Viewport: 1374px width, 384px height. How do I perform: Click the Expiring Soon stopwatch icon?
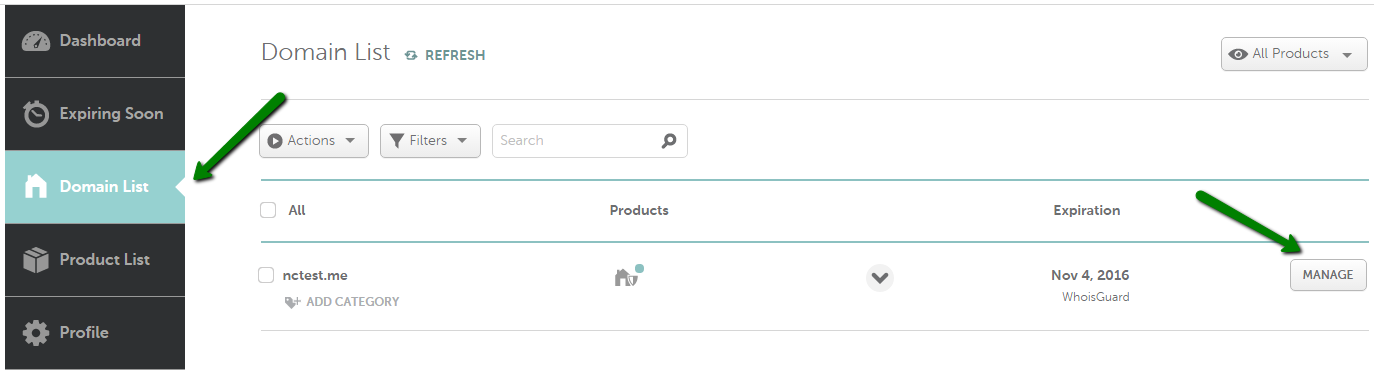pyautogui.click(x=36, y=114)
